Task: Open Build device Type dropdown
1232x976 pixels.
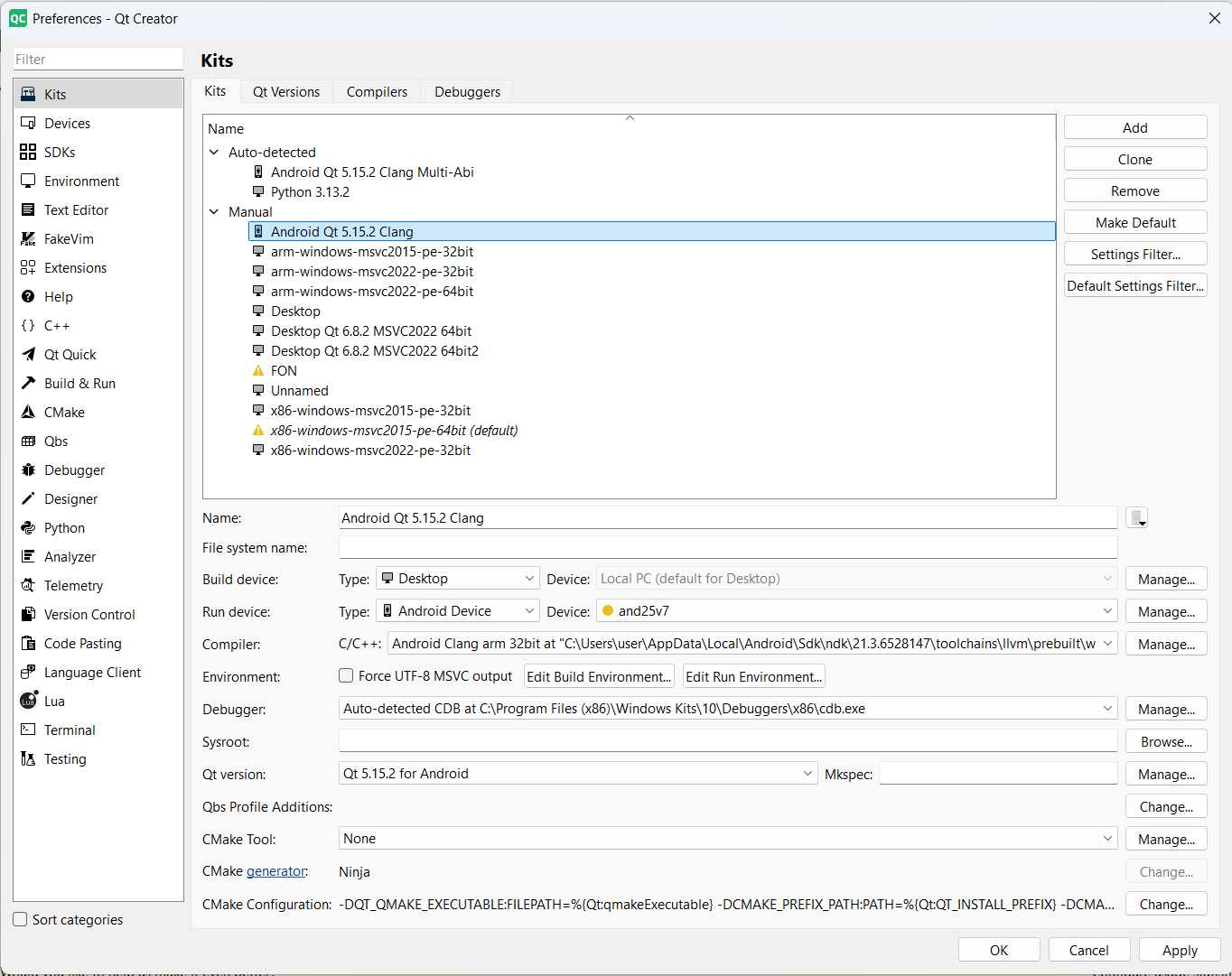Action: pyautogui.click(x=458, y=579)
